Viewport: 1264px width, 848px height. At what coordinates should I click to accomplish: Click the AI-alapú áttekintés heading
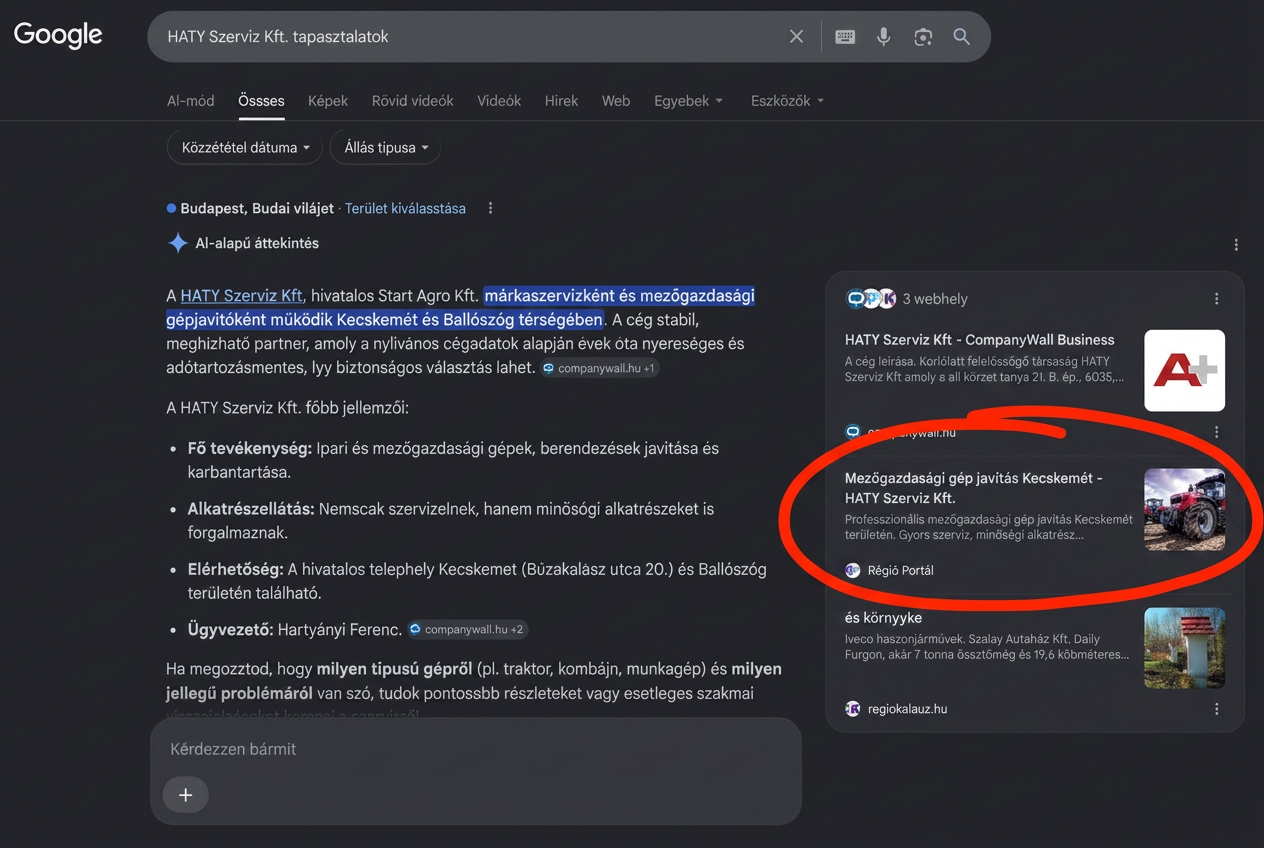pos(257,243)
